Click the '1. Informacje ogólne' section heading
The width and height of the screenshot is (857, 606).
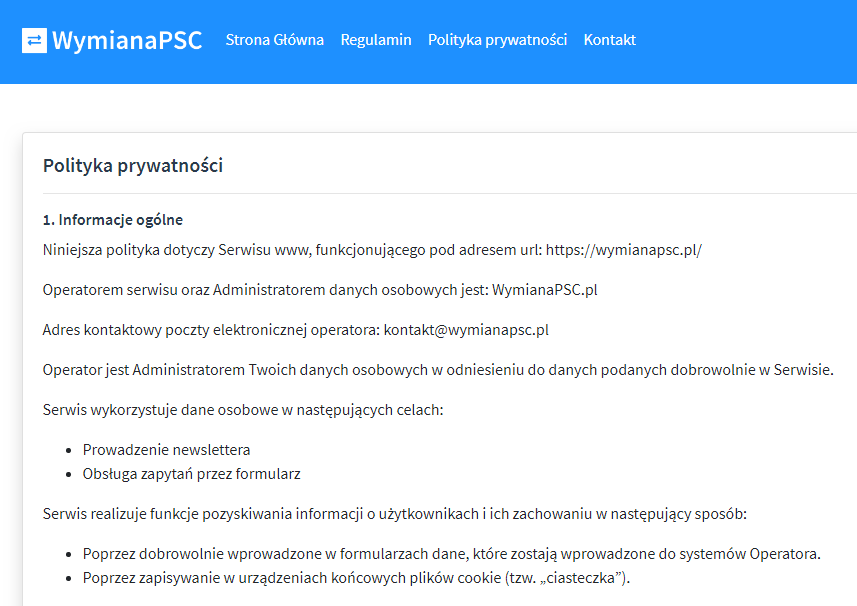tap(113, 220)
